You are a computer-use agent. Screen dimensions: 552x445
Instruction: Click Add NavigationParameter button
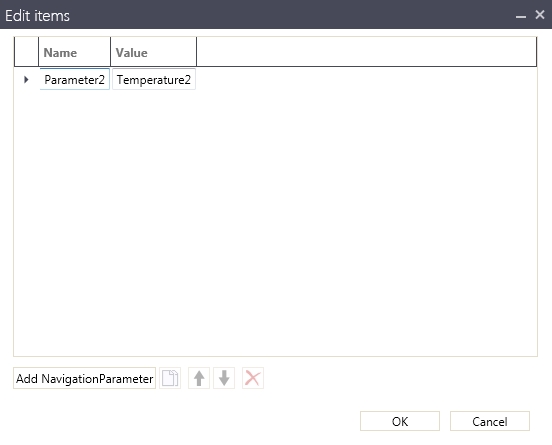coord(84,378)
